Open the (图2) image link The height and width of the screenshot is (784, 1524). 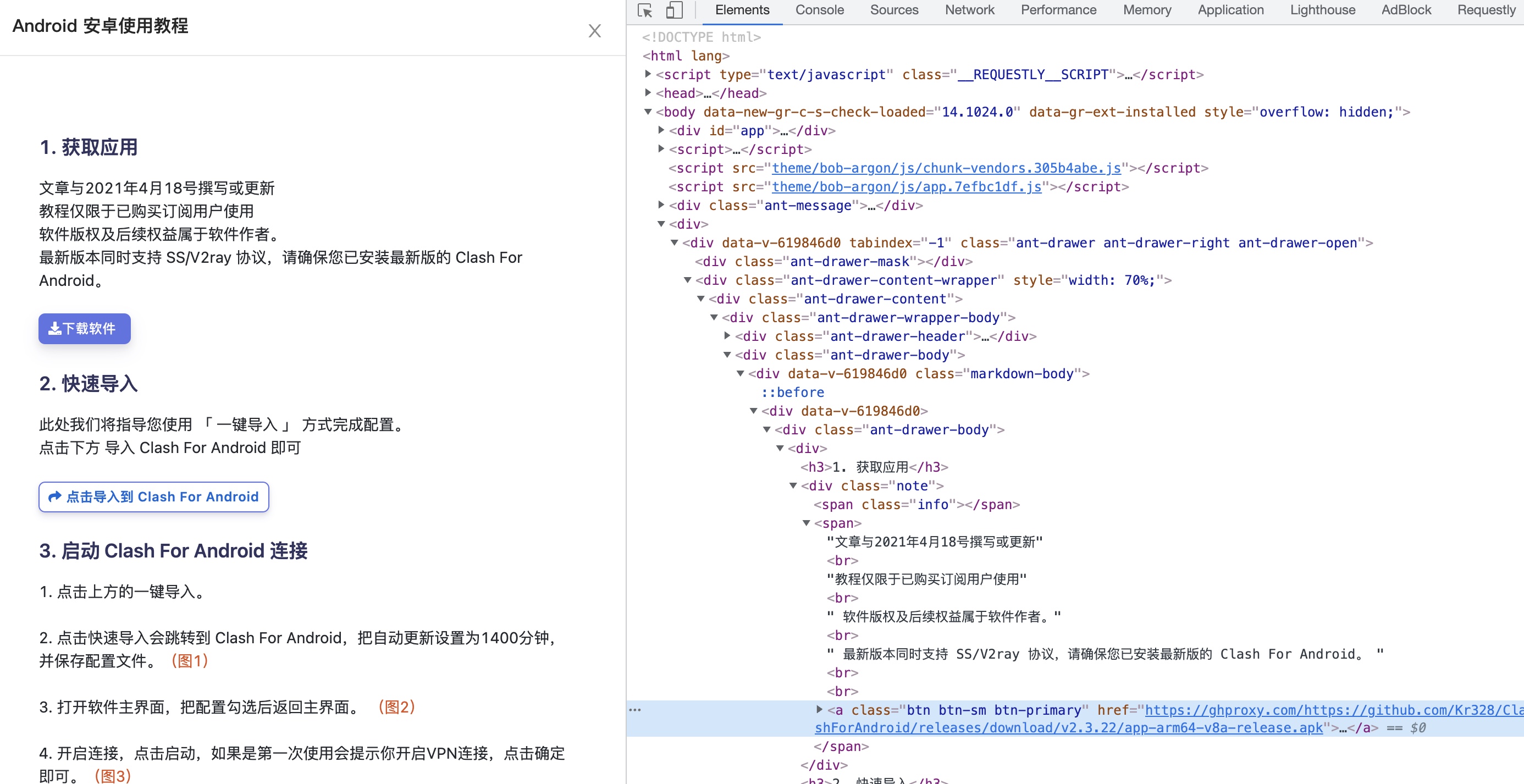(396, 707)
